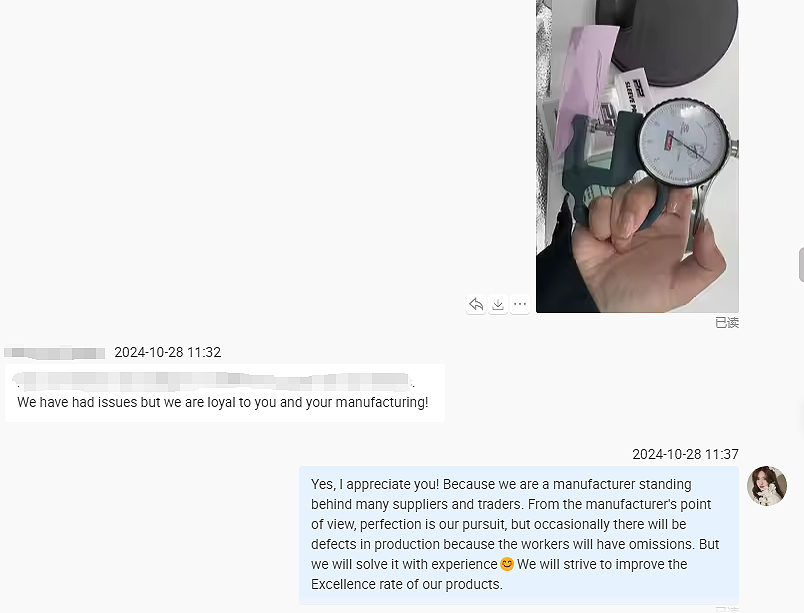Click the blurred first line of received message

[x=214, y=382]
